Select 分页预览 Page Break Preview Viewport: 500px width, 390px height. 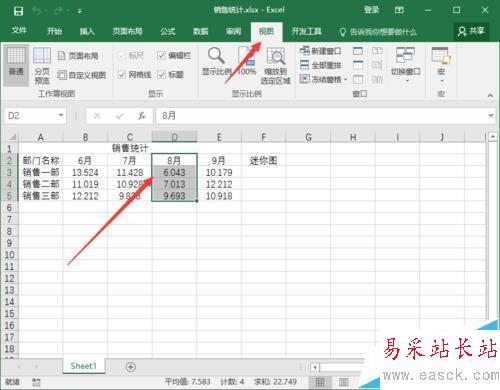coord(42,65)
